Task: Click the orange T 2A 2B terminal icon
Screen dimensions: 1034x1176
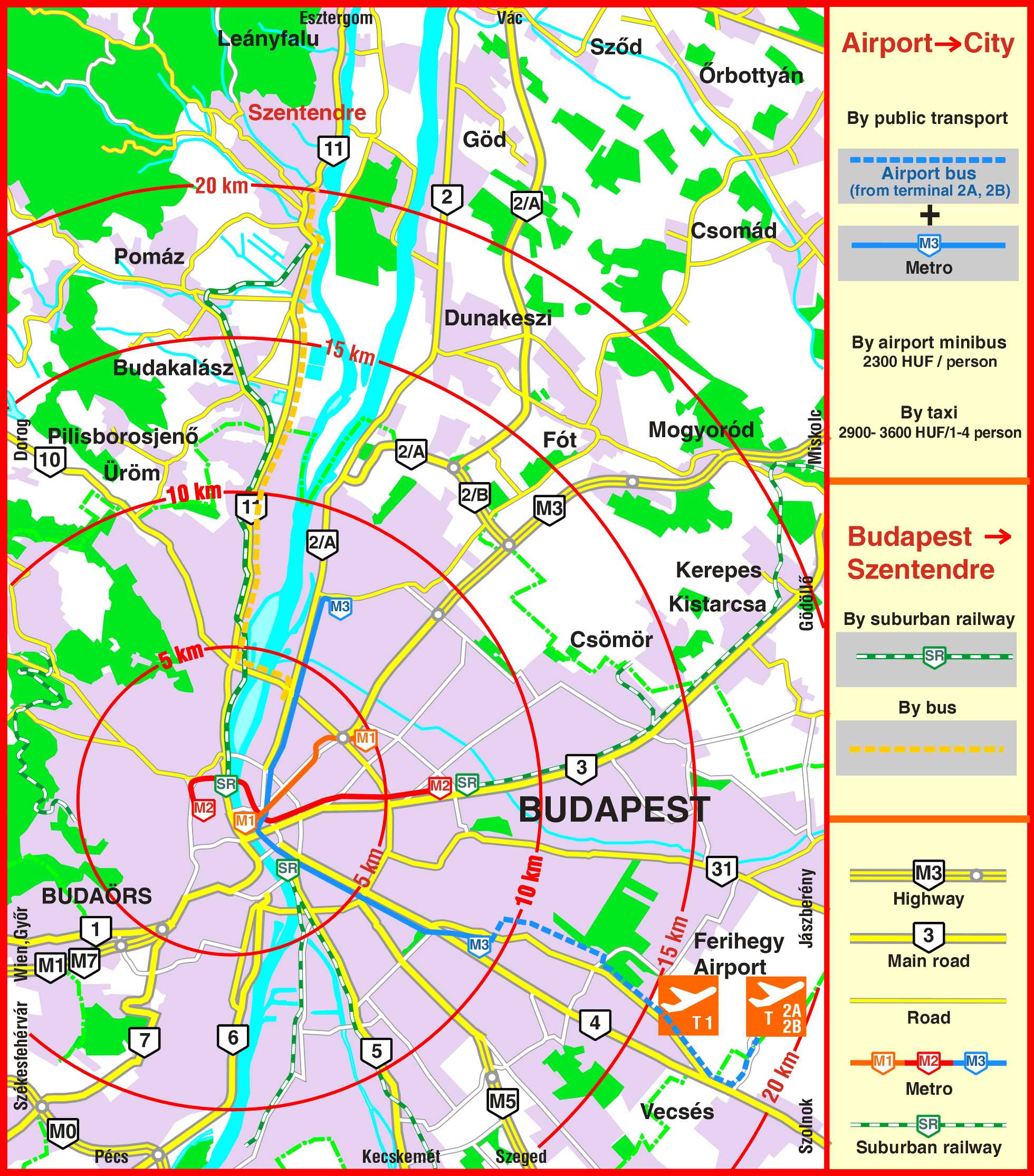Action: click(775, 1006)
